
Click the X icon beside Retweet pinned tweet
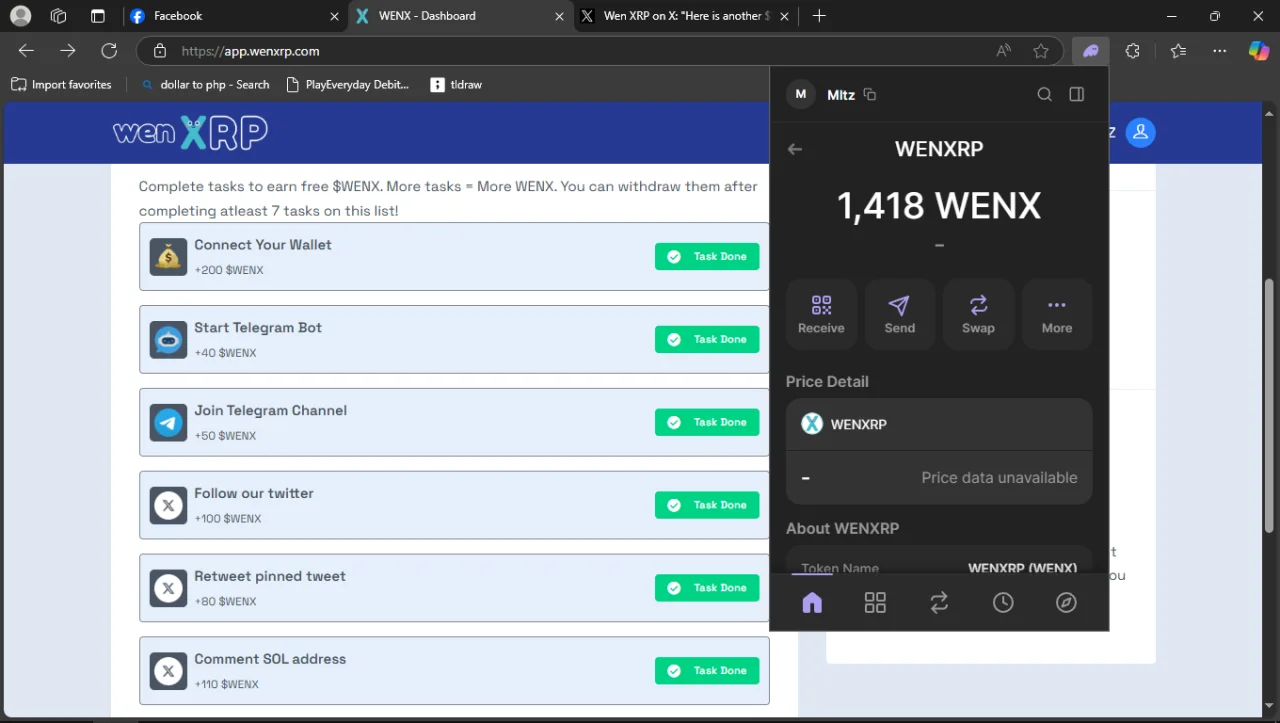(x=168, y=588)
